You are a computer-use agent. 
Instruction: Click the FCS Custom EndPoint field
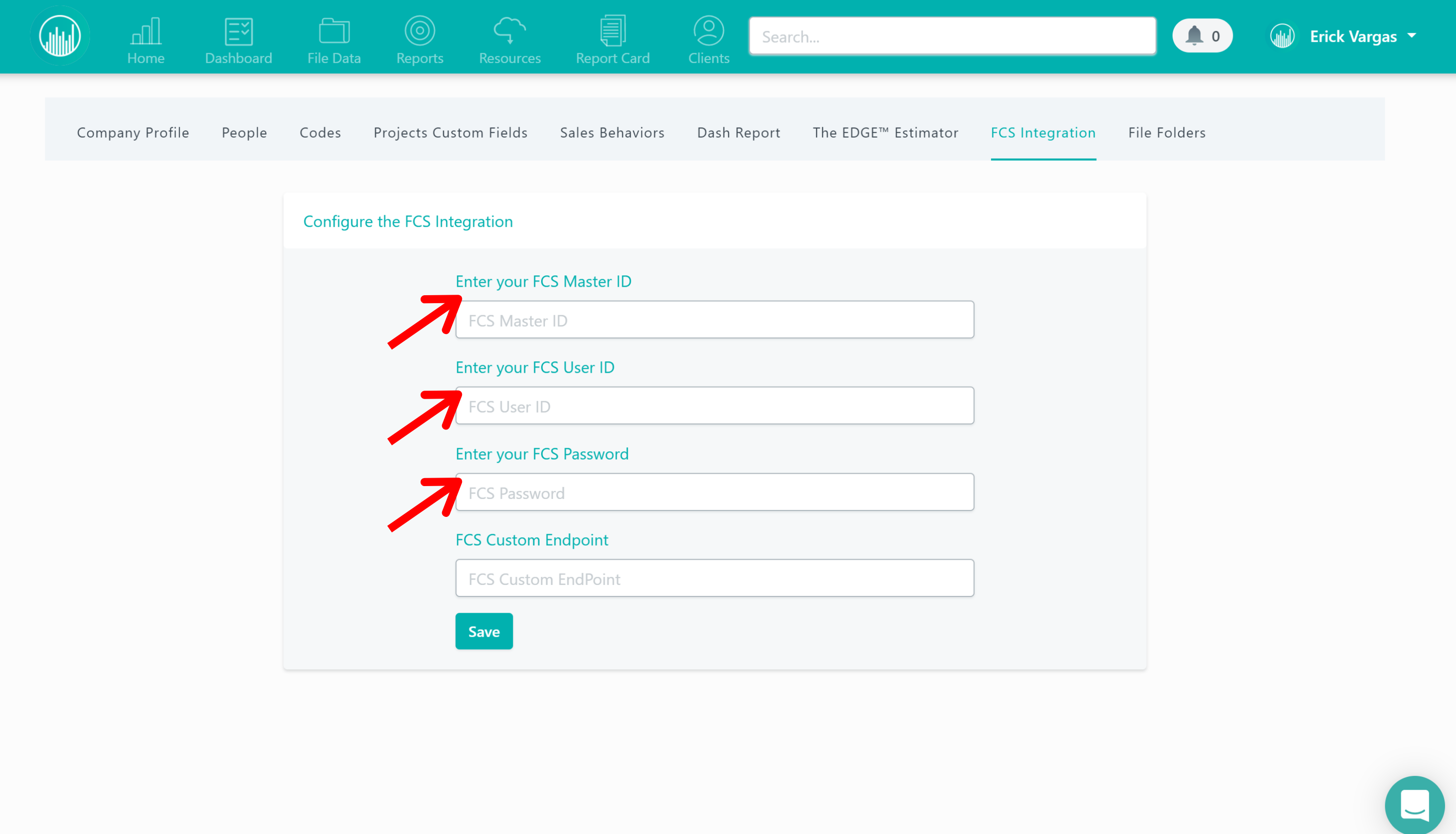[715, 579]
